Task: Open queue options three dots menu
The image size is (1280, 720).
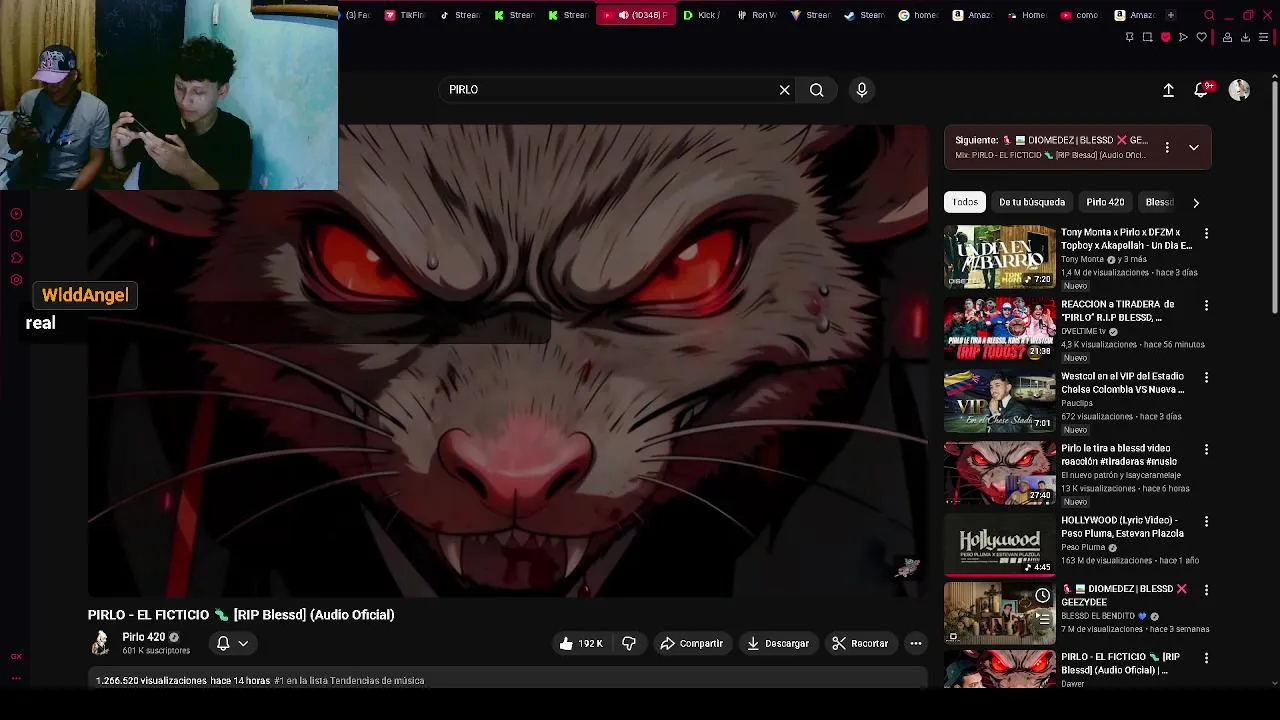Action: point(1167,148)
